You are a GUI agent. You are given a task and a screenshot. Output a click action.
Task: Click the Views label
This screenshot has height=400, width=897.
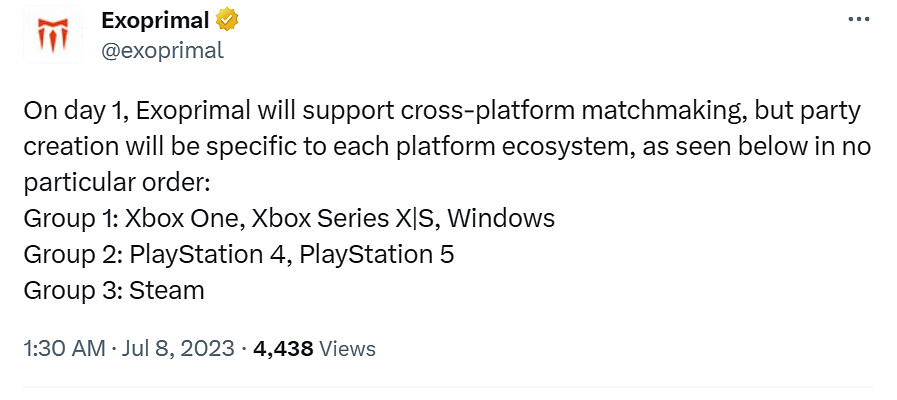tap(348, 349)
